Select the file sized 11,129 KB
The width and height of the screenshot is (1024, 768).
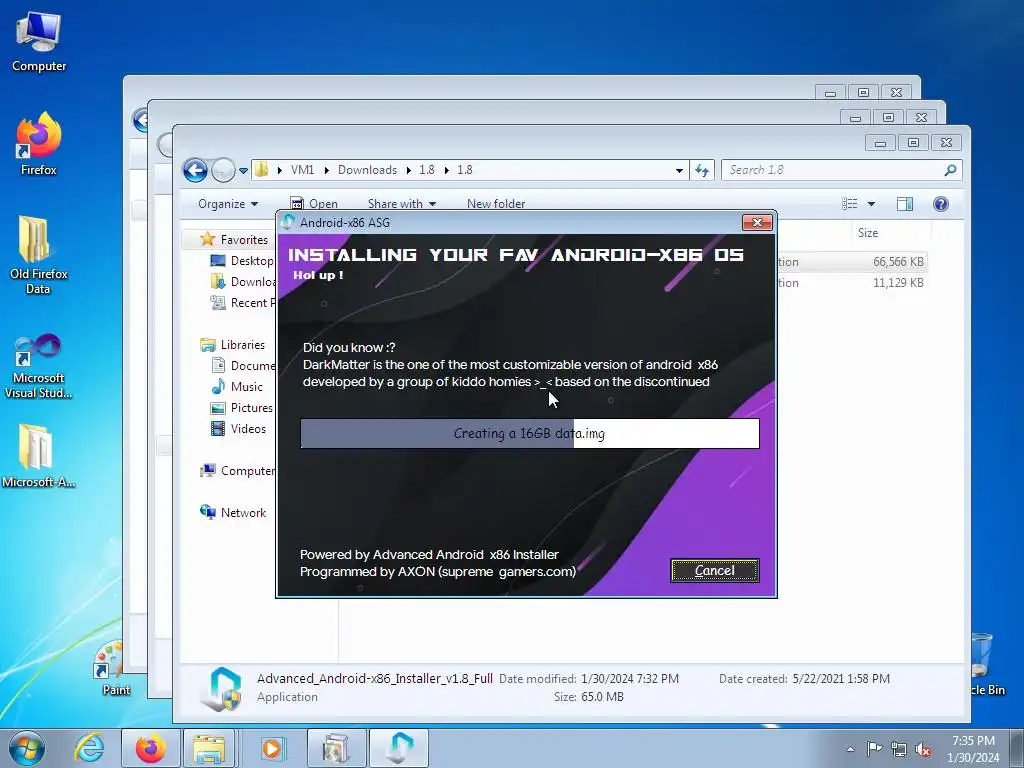pyautogui.click(x=898, y=283)
